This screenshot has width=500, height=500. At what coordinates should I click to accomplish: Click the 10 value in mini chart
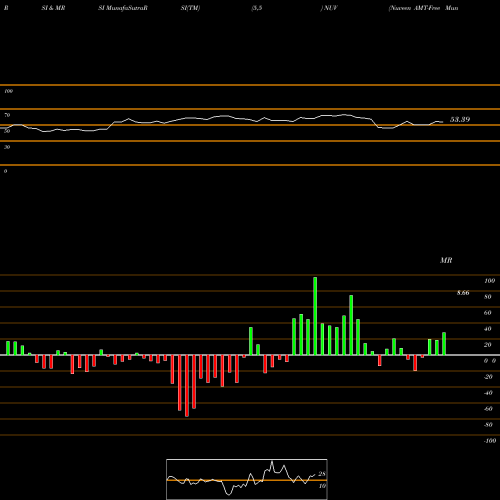(322, 486)
